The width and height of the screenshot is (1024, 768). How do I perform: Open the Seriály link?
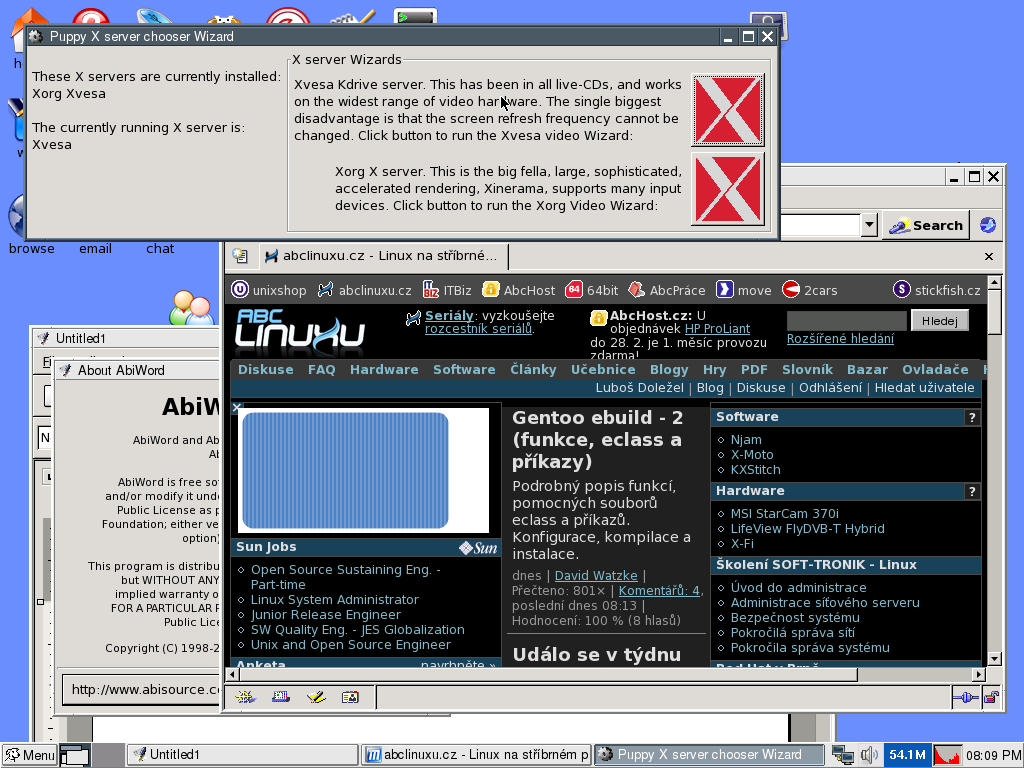449,315
